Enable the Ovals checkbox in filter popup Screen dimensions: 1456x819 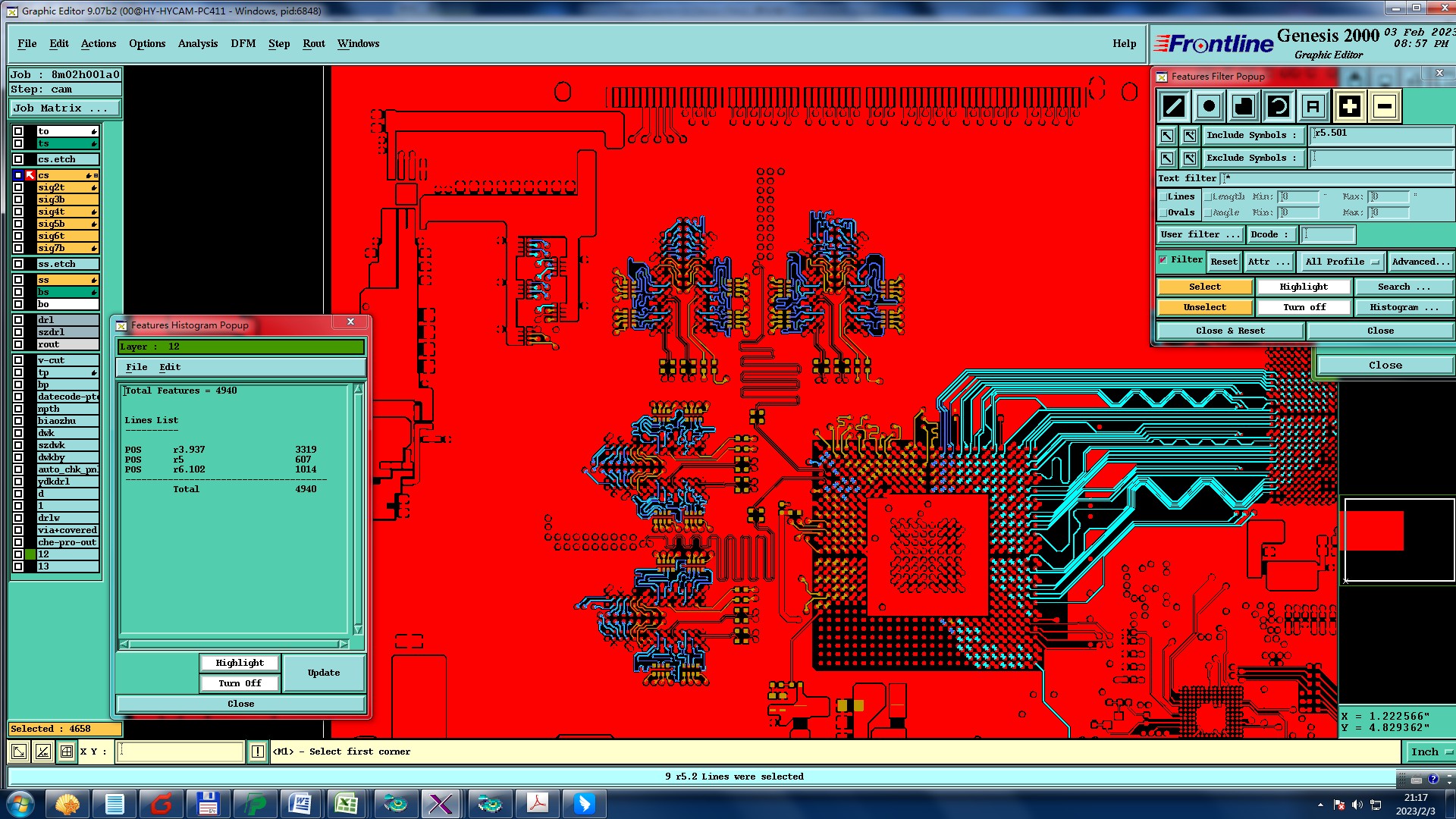[x=1163, y=213]
